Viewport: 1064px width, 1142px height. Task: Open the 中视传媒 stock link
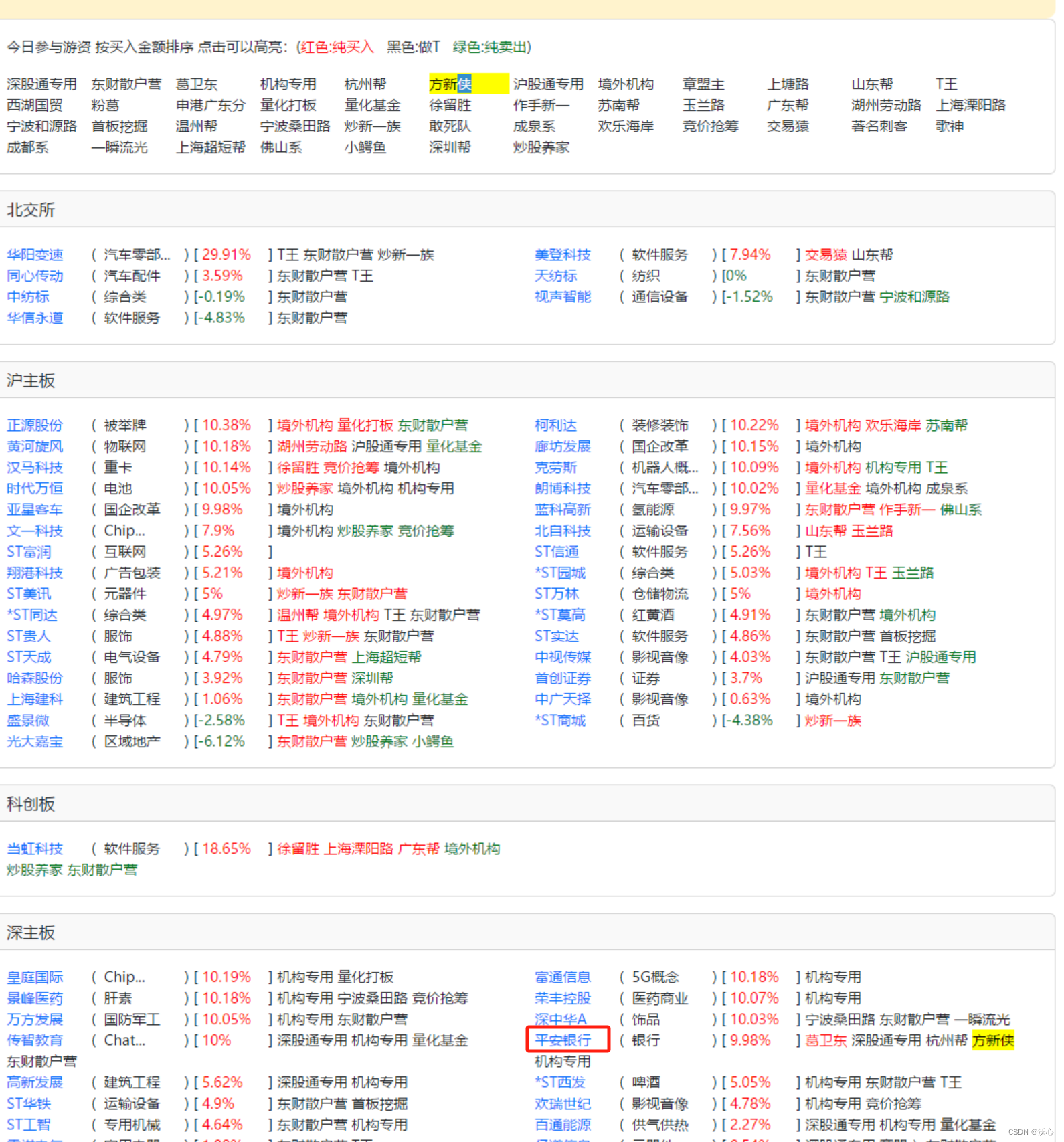pyautogui.click(x=563, y=657)
